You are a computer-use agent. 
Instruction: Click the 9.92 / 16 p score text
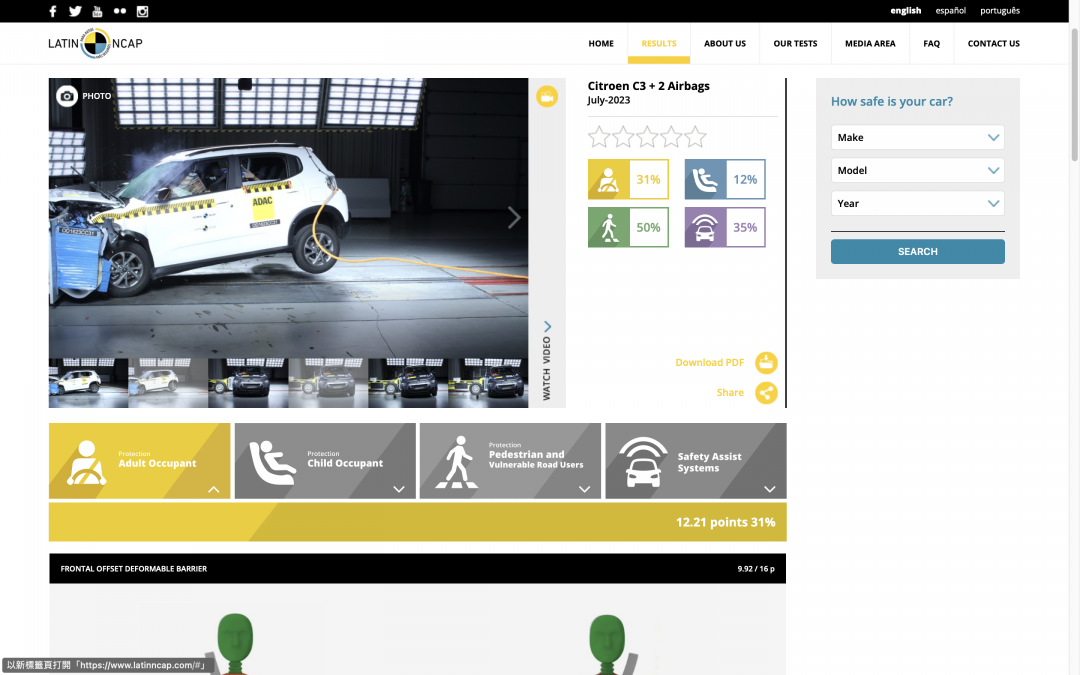756,569
